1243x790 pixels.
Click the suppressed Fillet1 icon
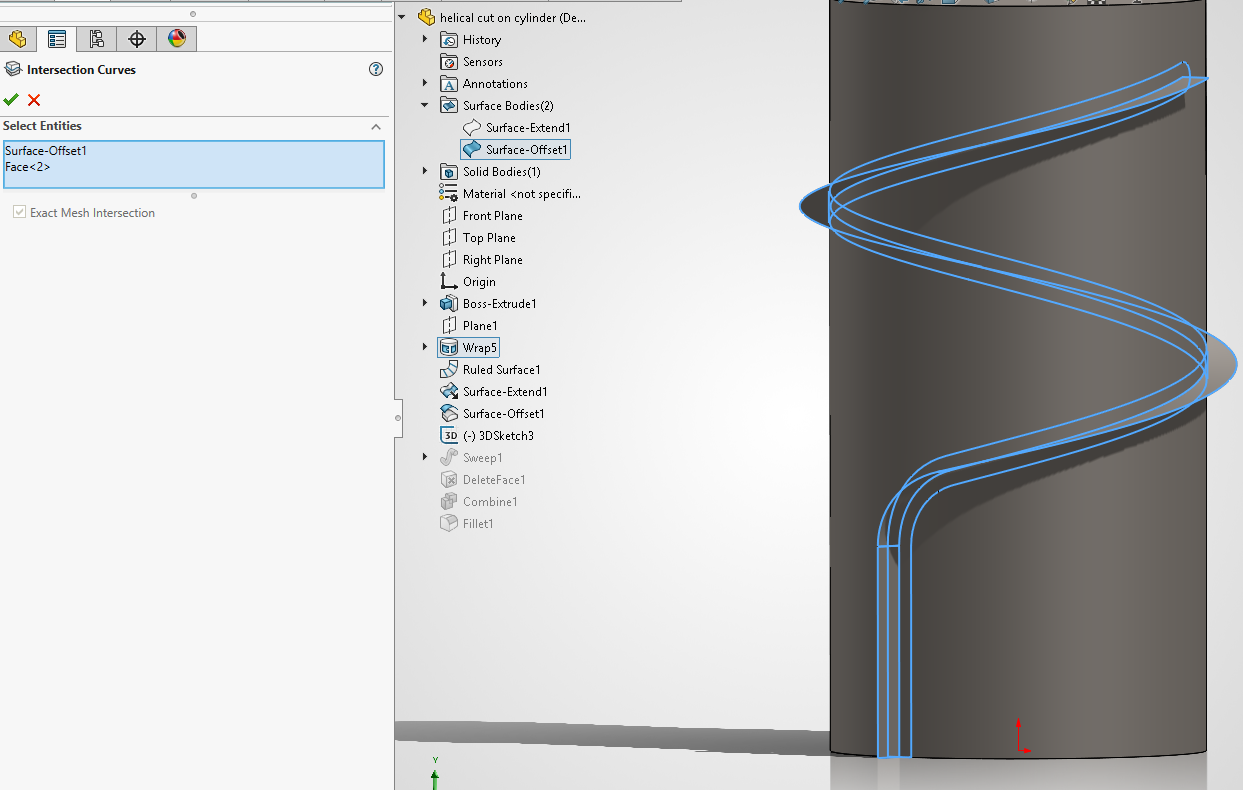coord(449,524)
